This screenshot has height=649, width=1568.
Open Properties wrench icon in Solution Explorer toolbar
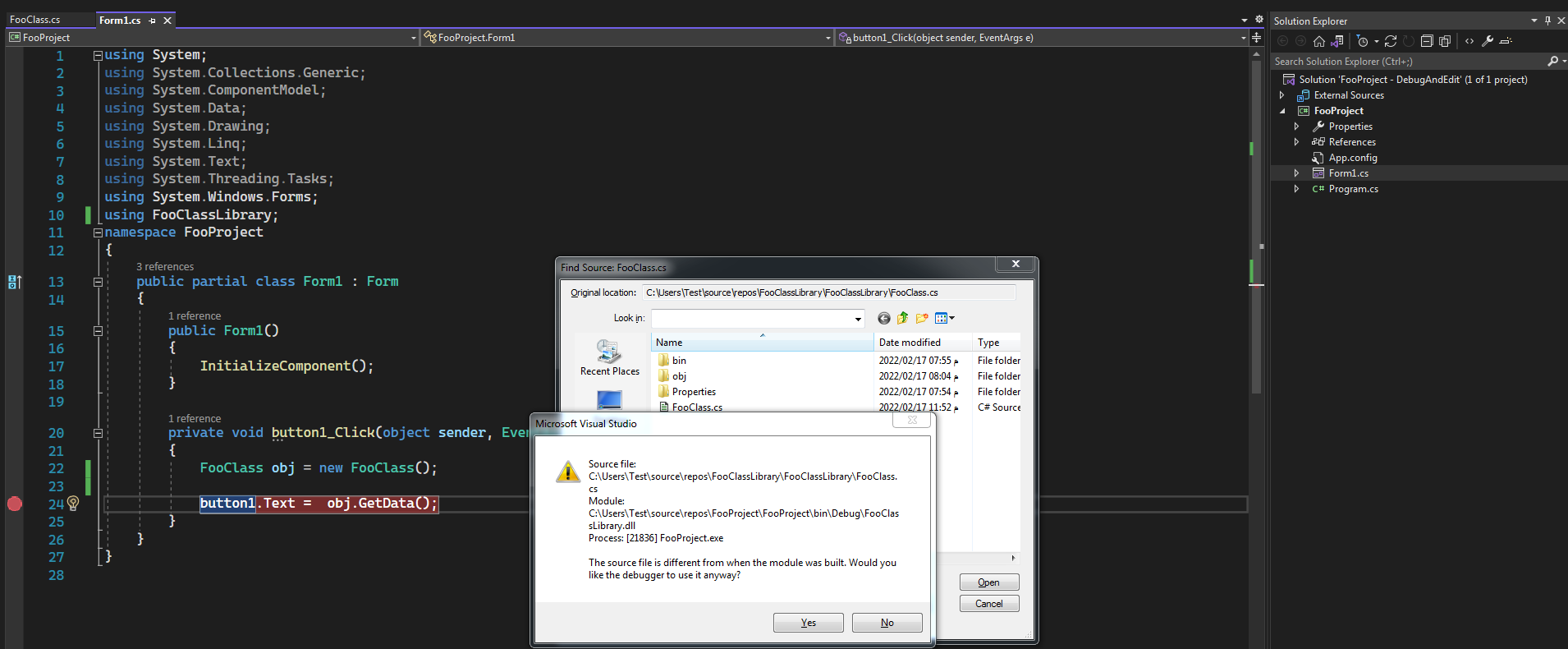click(1488, 41)
